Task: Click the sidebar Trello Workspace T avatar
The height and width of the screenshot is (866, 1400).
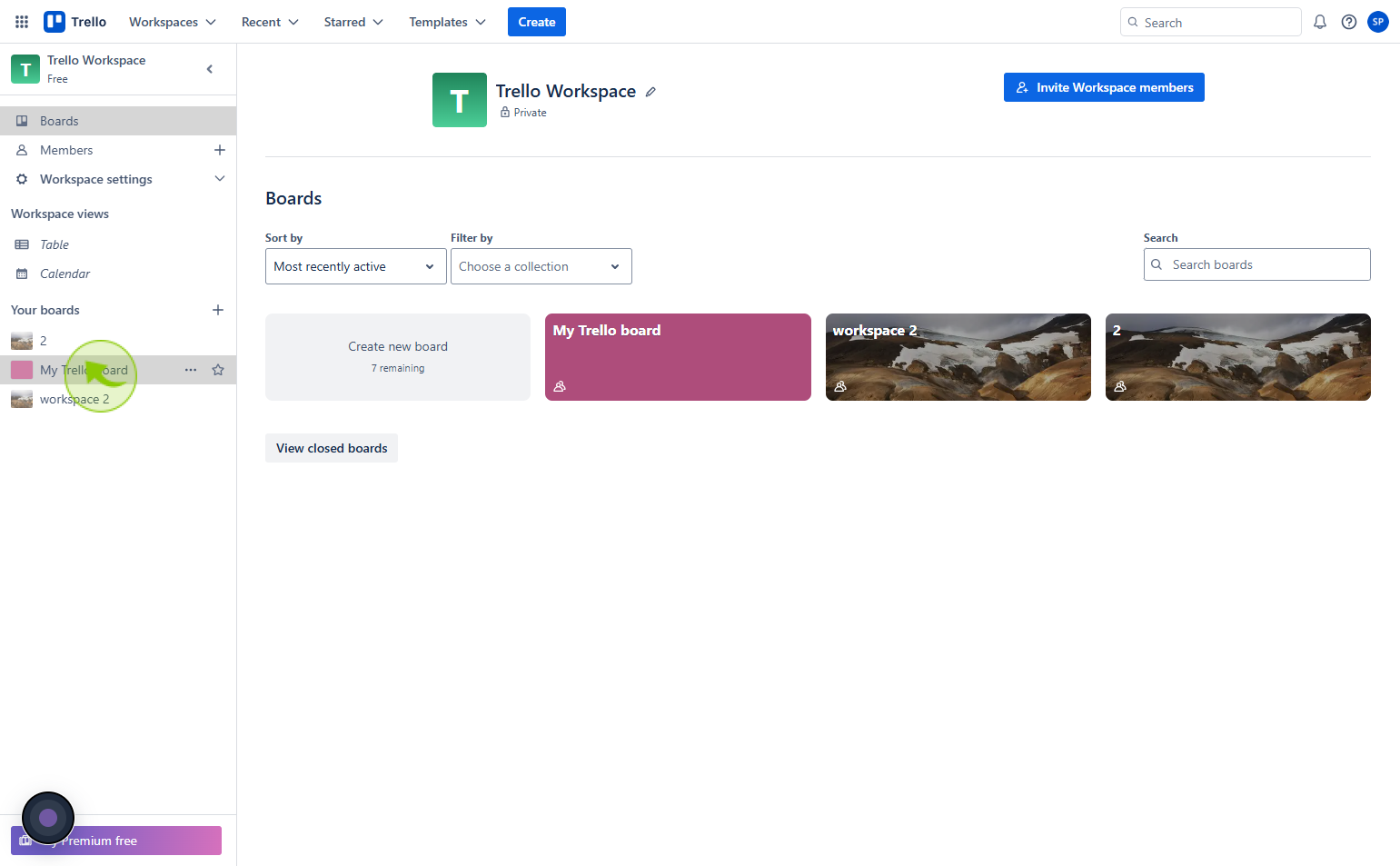Action: pos(25,69)
